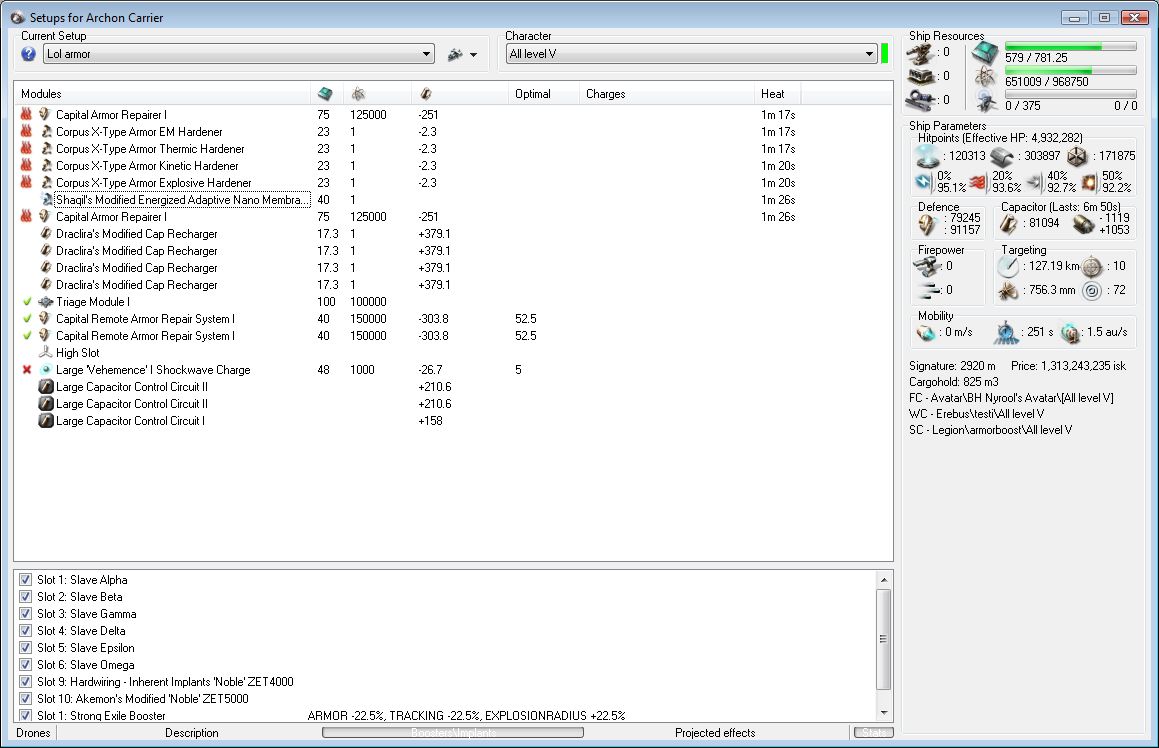The width and height of the screenshot is (1159, 748).
Task: Click the first Draclira's Modified Cap Recharger icon
Action: [x=46, y=234]
